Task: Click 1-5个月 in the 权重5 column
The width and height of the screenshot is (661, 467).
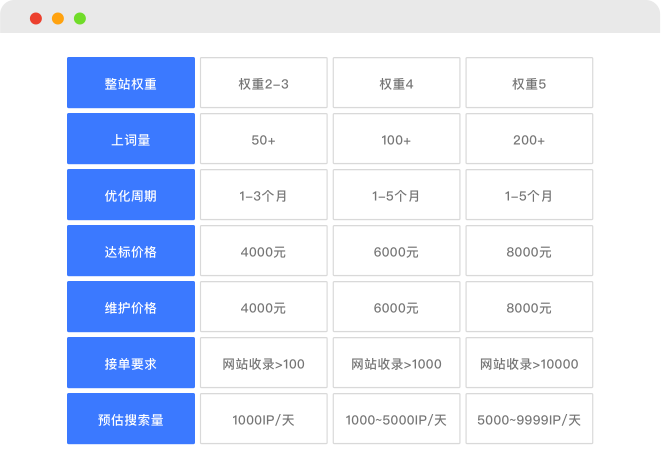Action: point(529,195)
